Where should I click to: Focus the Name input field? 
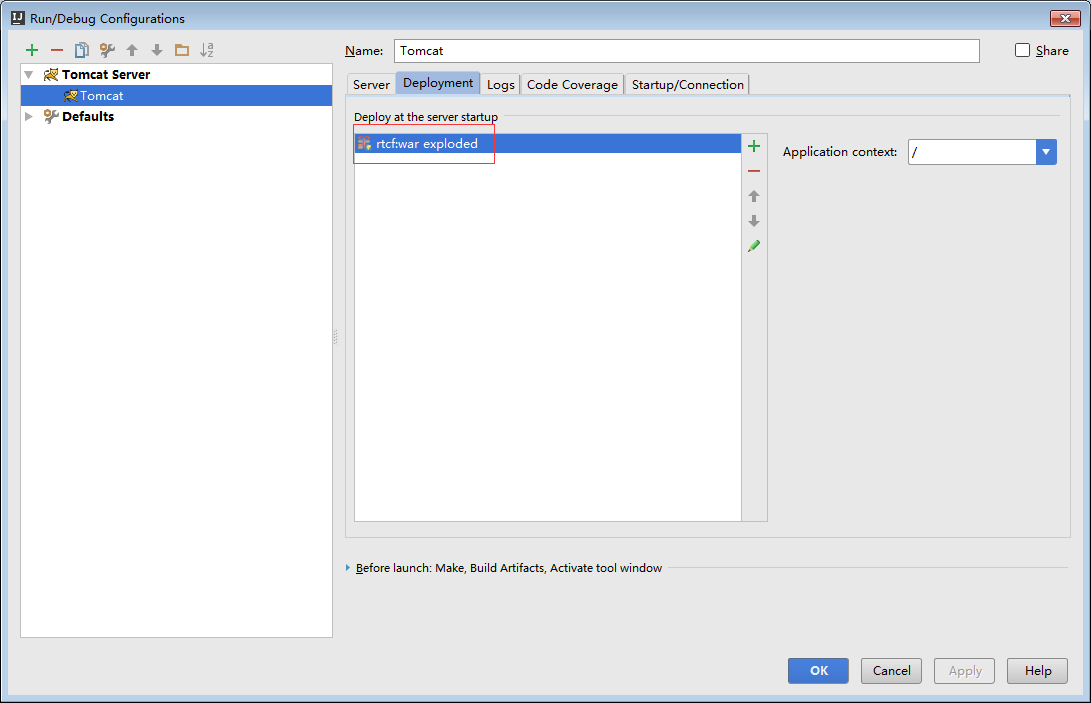(687, 51)
